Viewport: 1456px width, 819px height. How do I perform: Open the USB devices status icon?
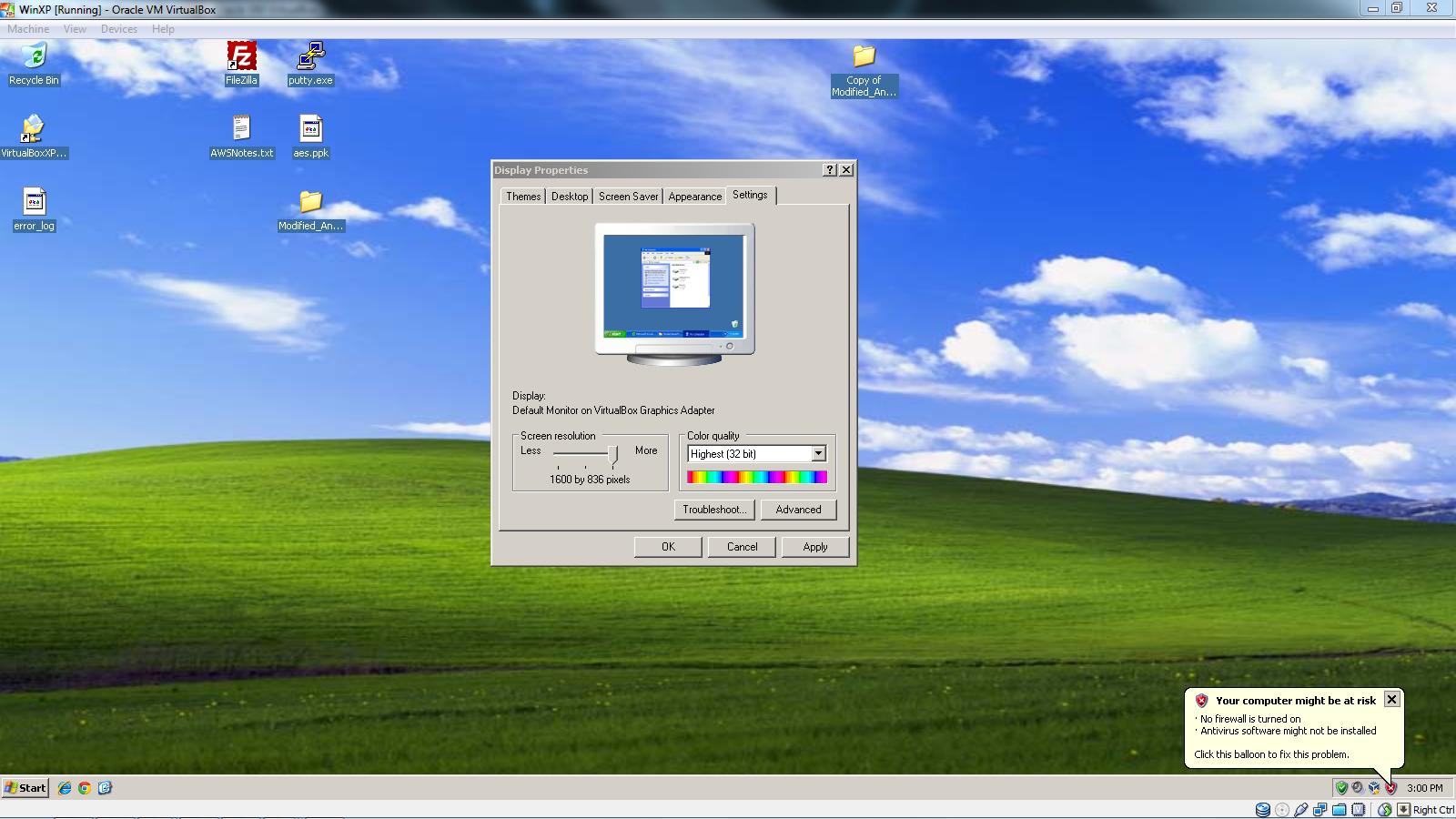click(x=1300, y=808)
